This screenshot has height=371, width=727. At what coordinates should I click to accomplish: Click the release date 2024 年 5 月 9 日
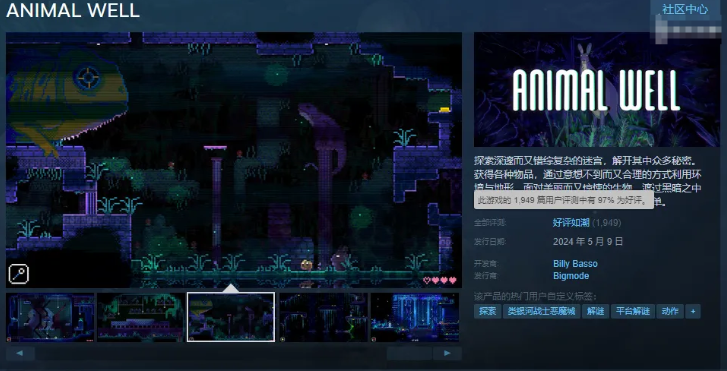[x=588, y=242]
